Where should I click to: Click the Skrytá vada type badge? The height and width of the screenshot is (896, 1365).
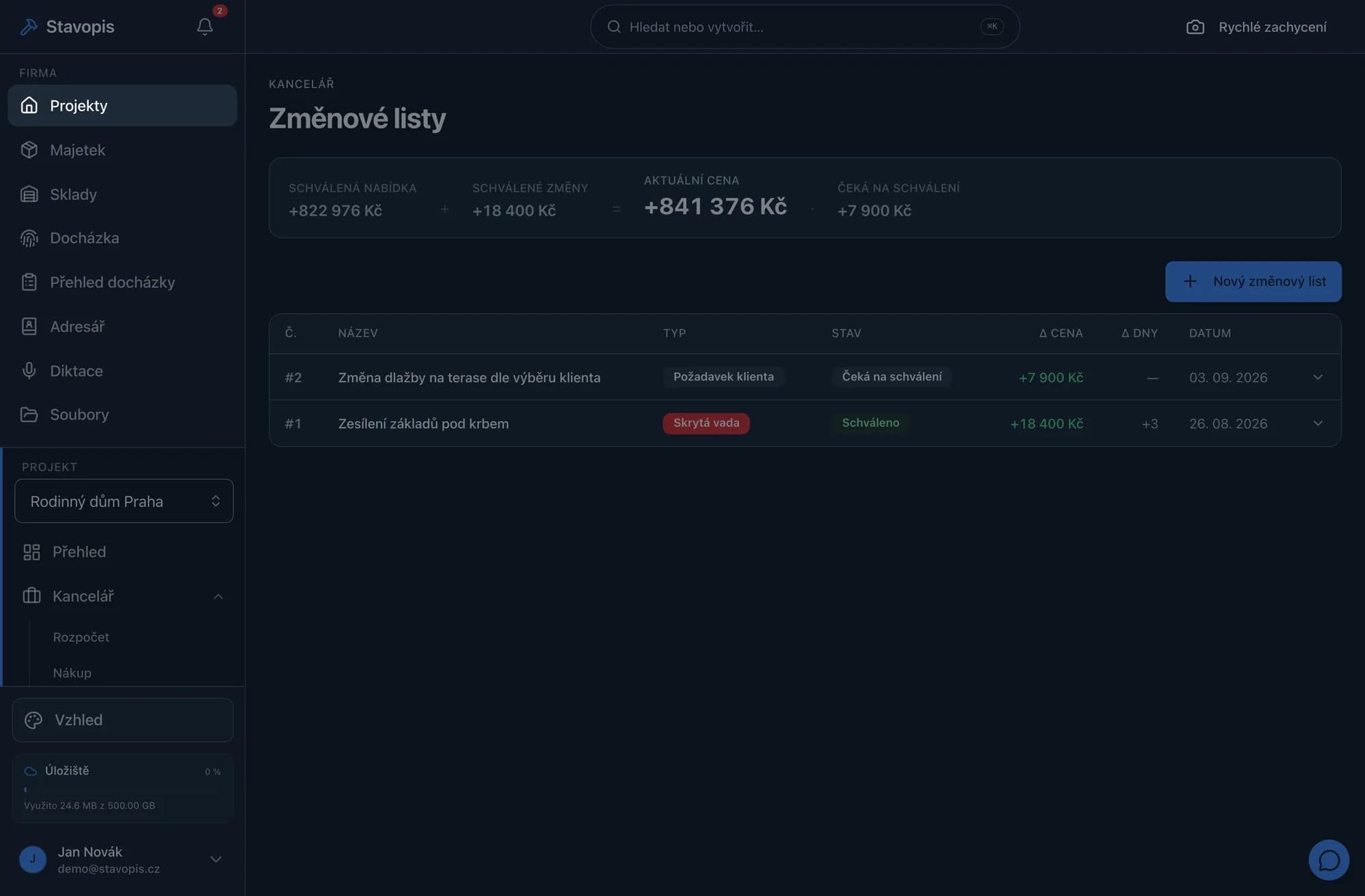tap(706, 423)
